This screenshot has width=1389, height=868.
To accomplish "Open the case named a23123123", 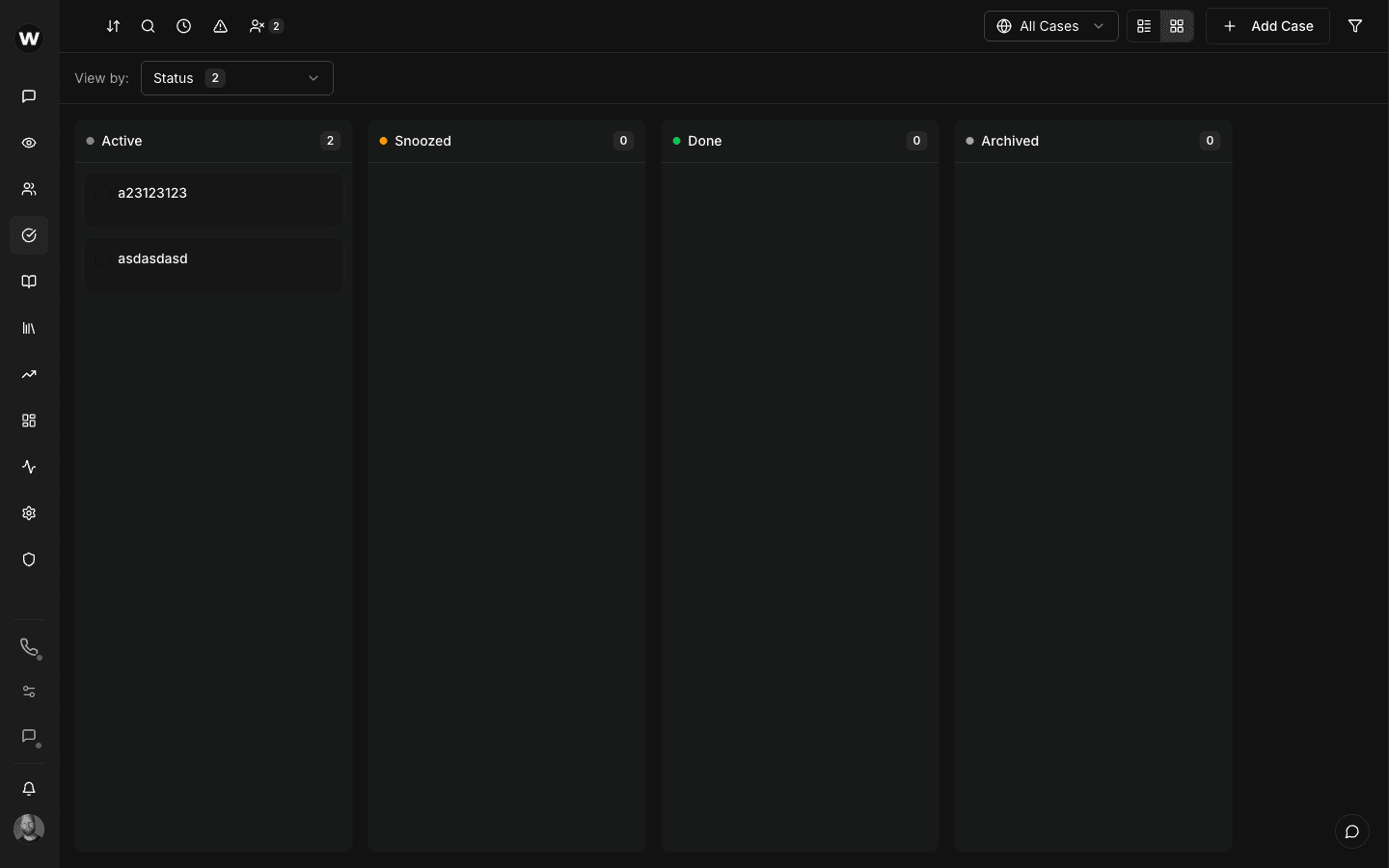I will pos(151,193).
